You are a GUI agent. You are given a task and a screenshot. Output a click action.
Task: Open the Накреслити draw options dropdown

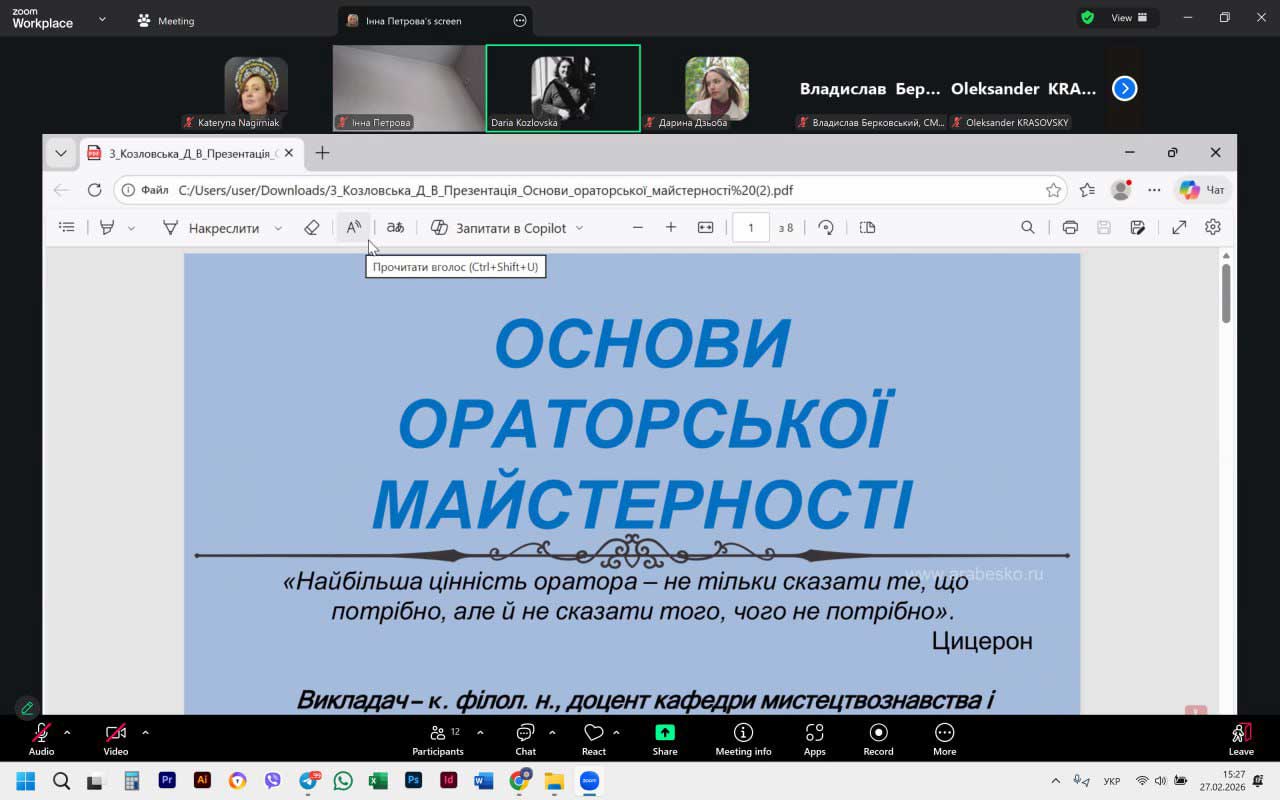[x=278, y=228]
